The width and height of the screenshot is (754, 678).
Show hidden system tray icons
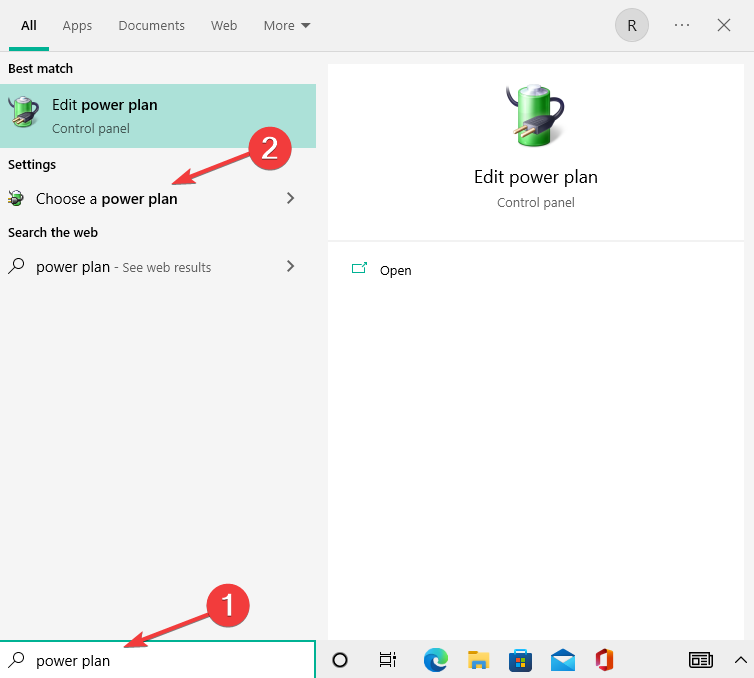[741, 660]
